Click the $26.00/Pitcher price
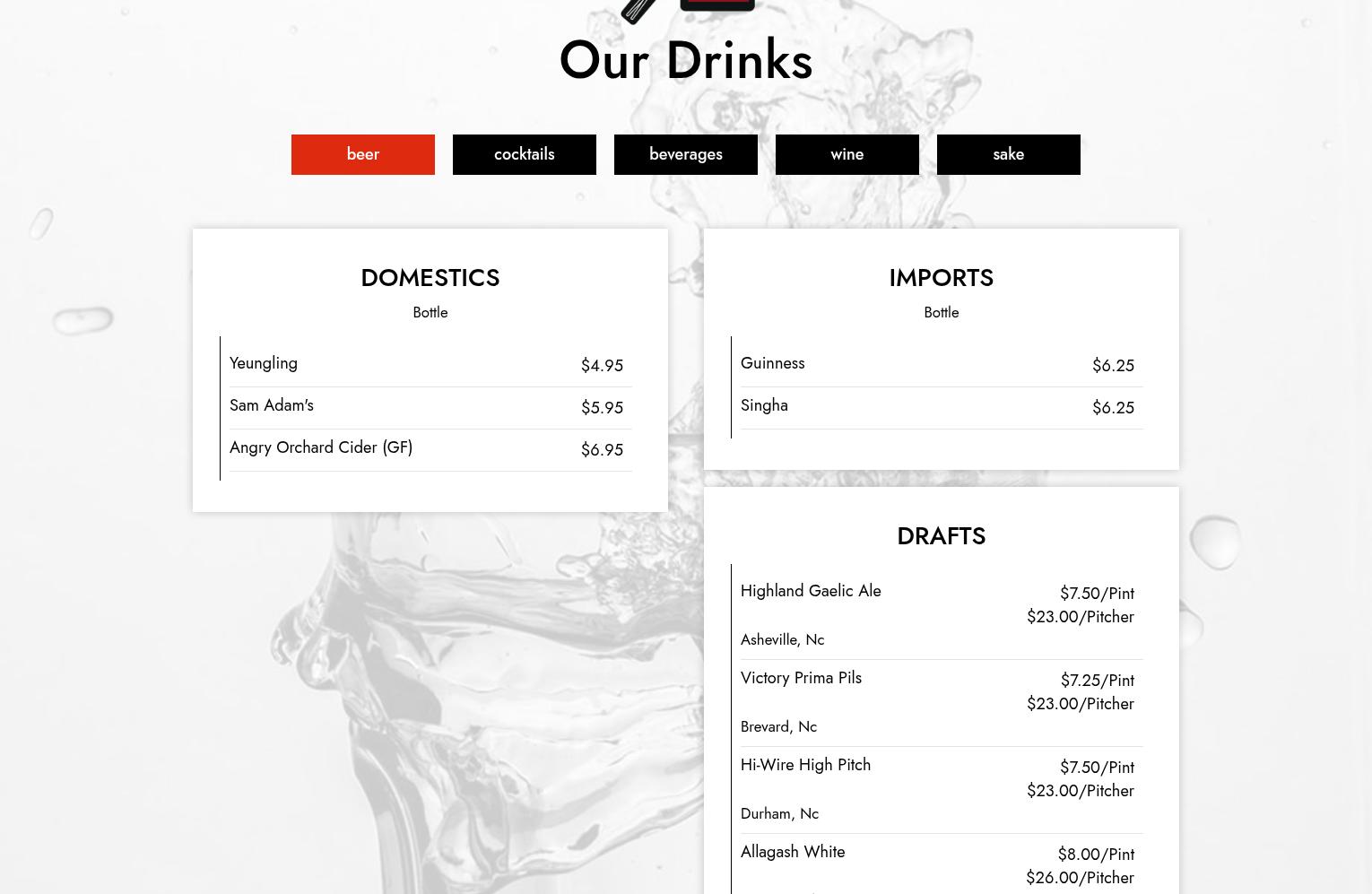1372x894 pixels. (x=1080, y=878)
